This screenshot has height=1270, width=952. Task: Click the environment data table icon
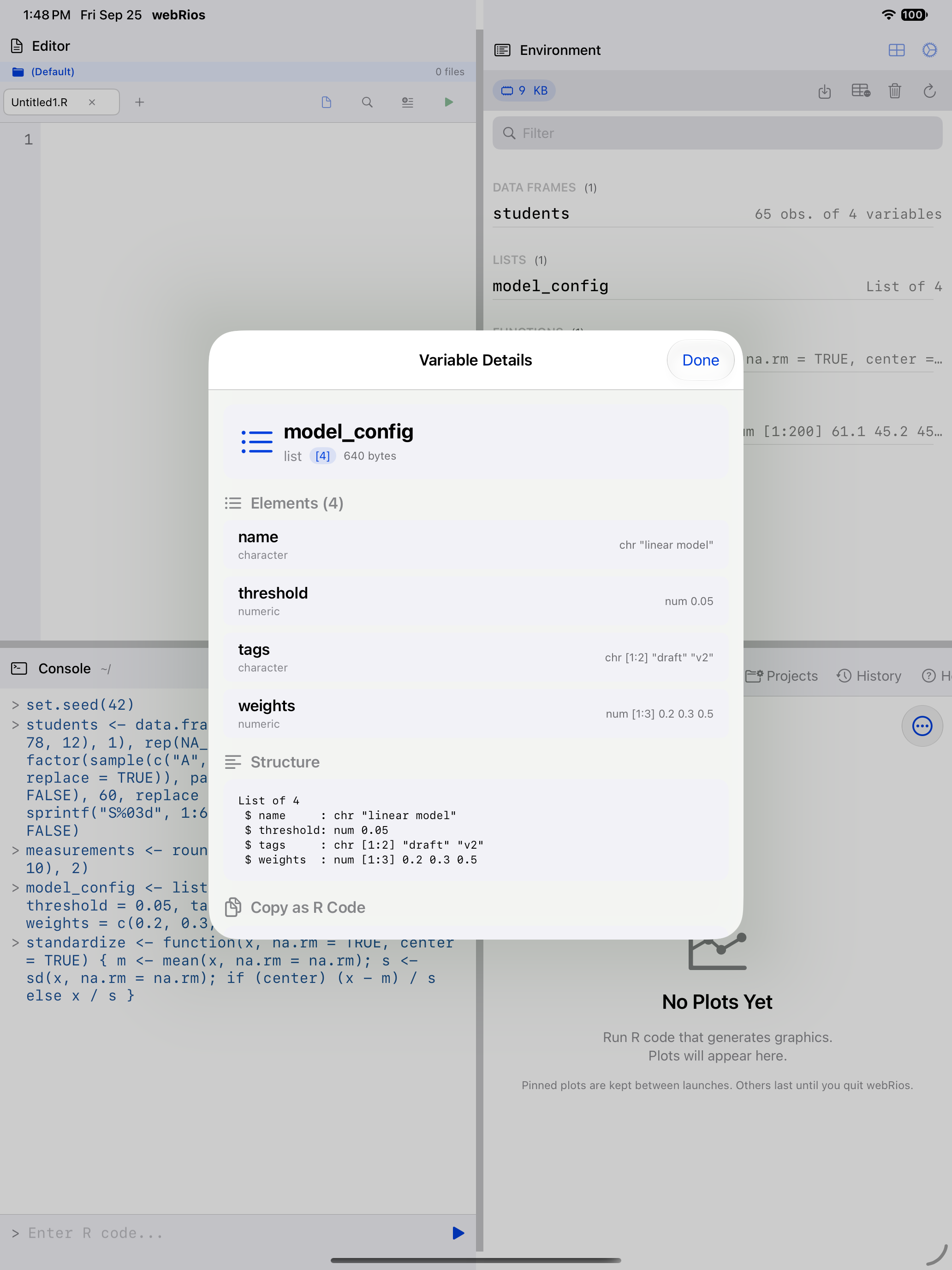pos(861,91)
